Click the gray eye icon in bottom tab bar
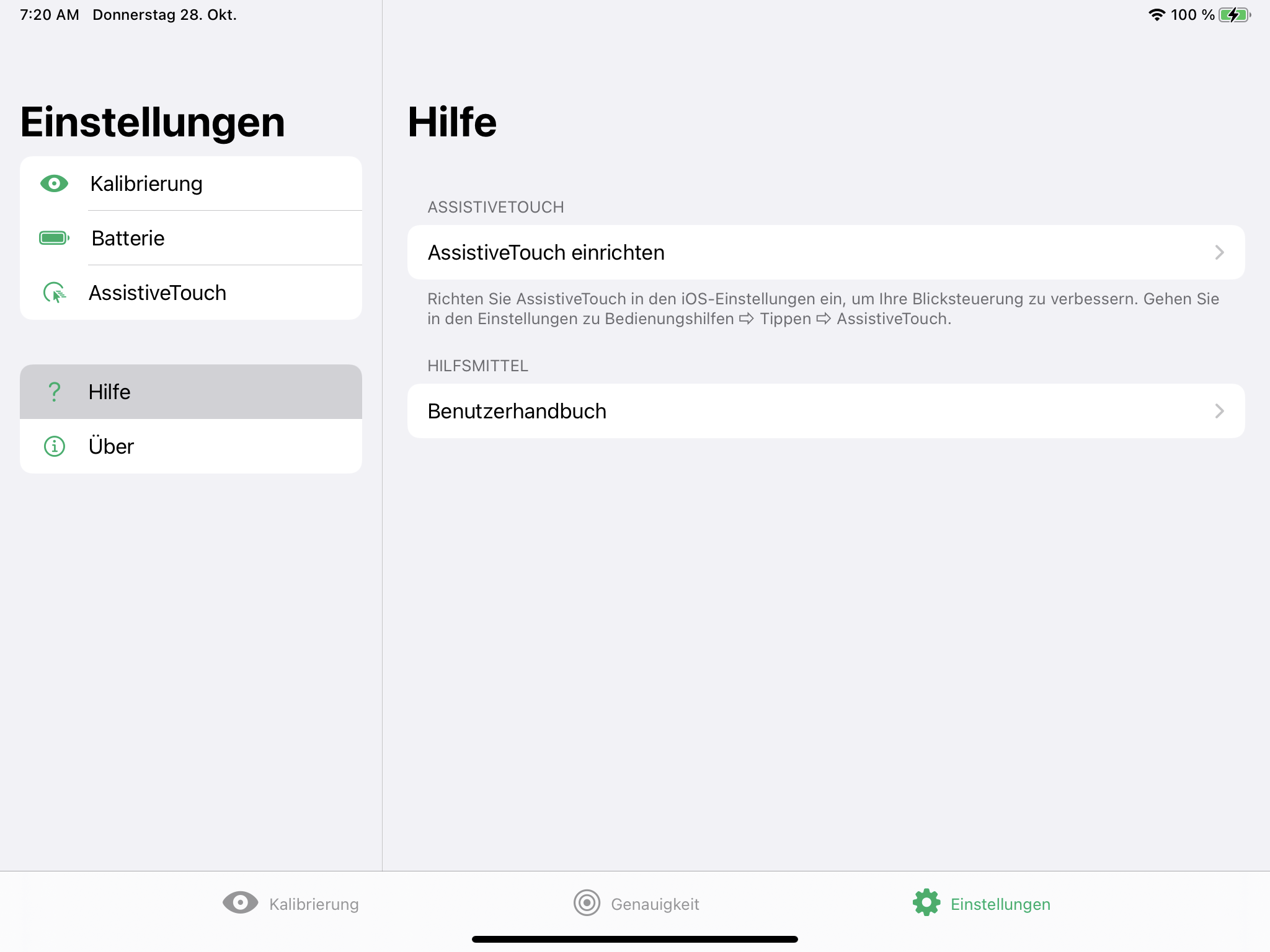 pos(240,902)
